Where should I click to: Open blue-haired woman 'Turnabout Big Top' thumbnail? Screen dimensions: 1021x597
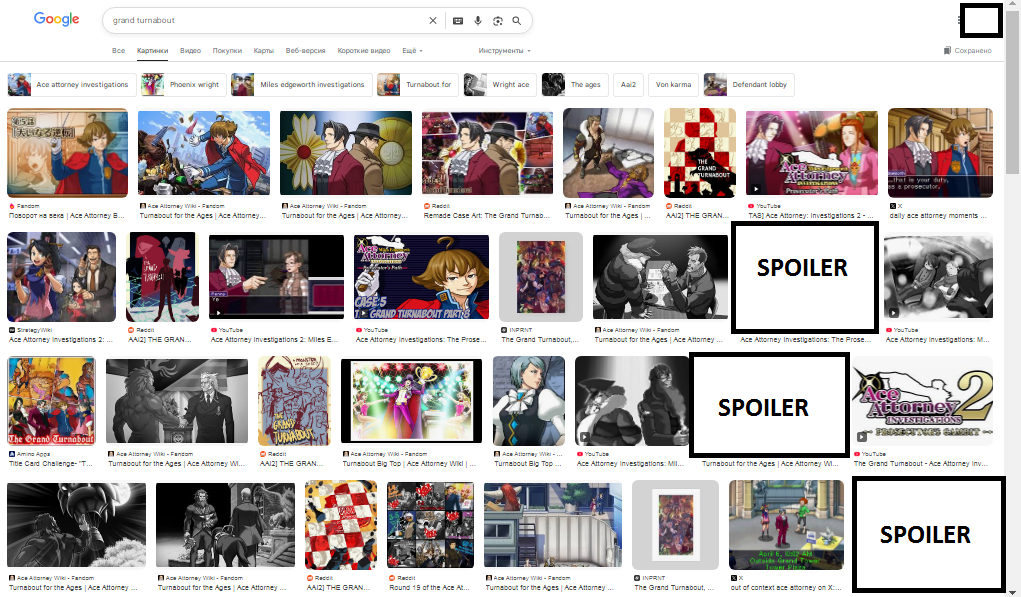pos(529,401)
